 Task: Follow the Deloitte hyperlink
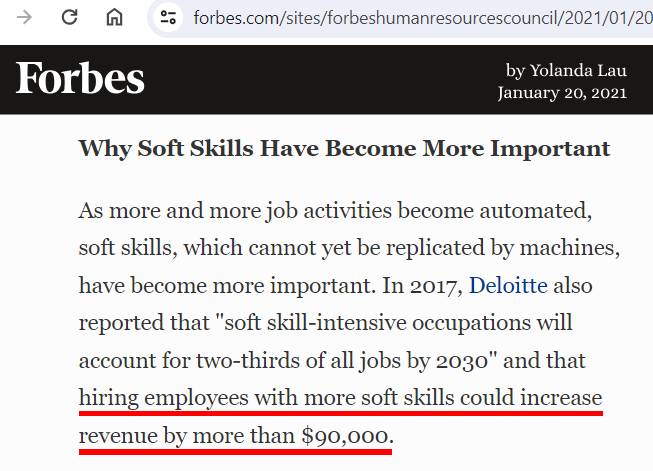pyautogui.click(x=508, y=286)
